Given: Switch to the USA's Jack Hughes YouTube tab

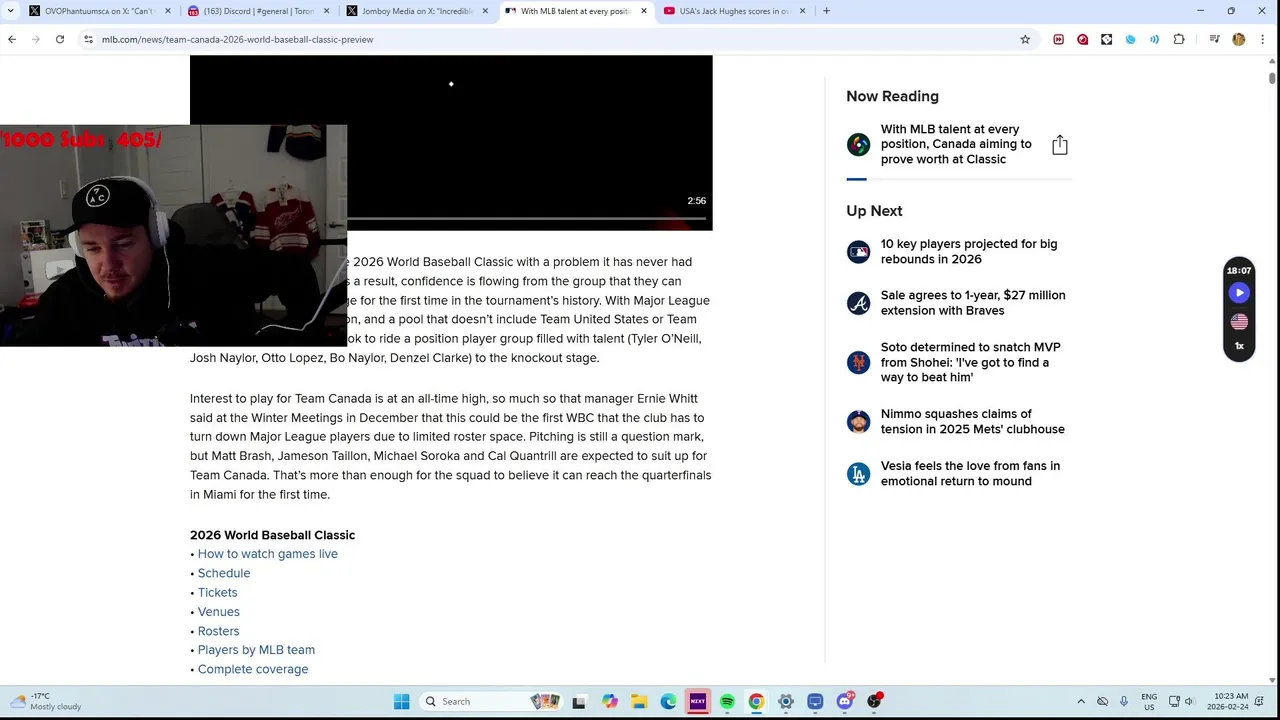Looking at the screenshot, I should (733, 11).
